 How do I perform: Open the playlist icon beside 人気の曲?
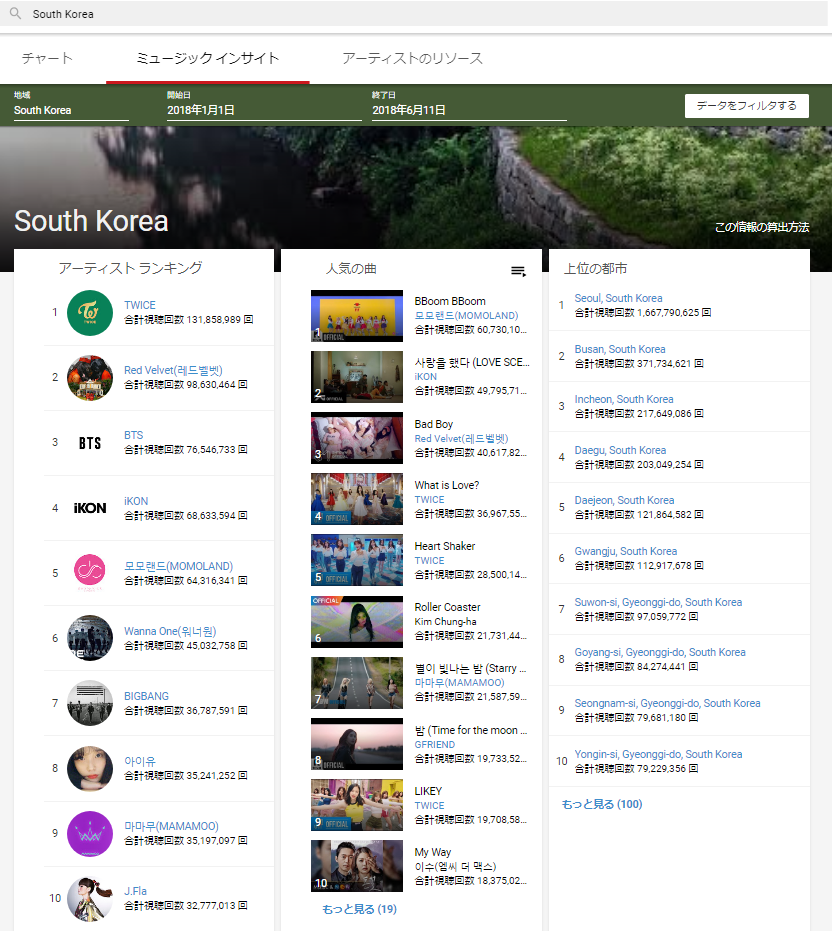coord(518,271)
